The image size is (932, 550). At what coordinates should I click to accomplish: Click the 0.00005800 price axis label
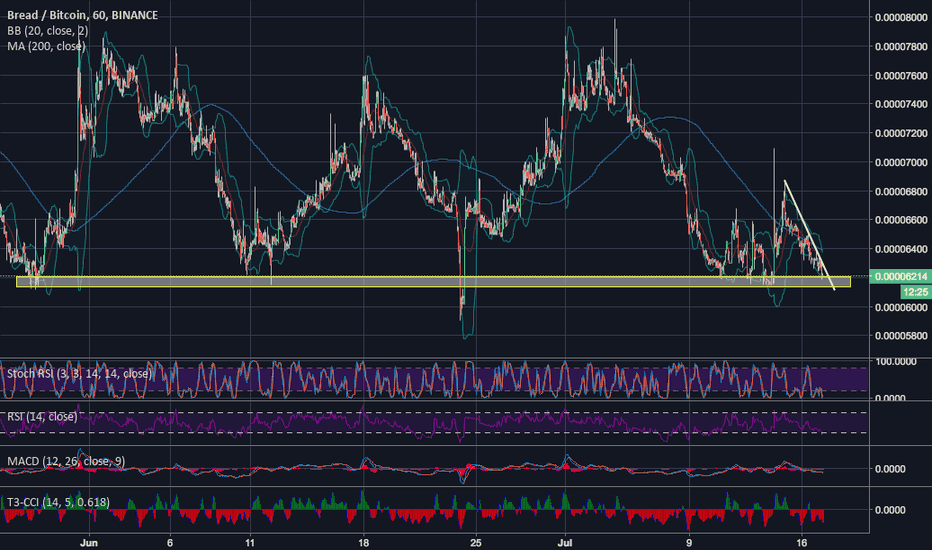point(901,336)
